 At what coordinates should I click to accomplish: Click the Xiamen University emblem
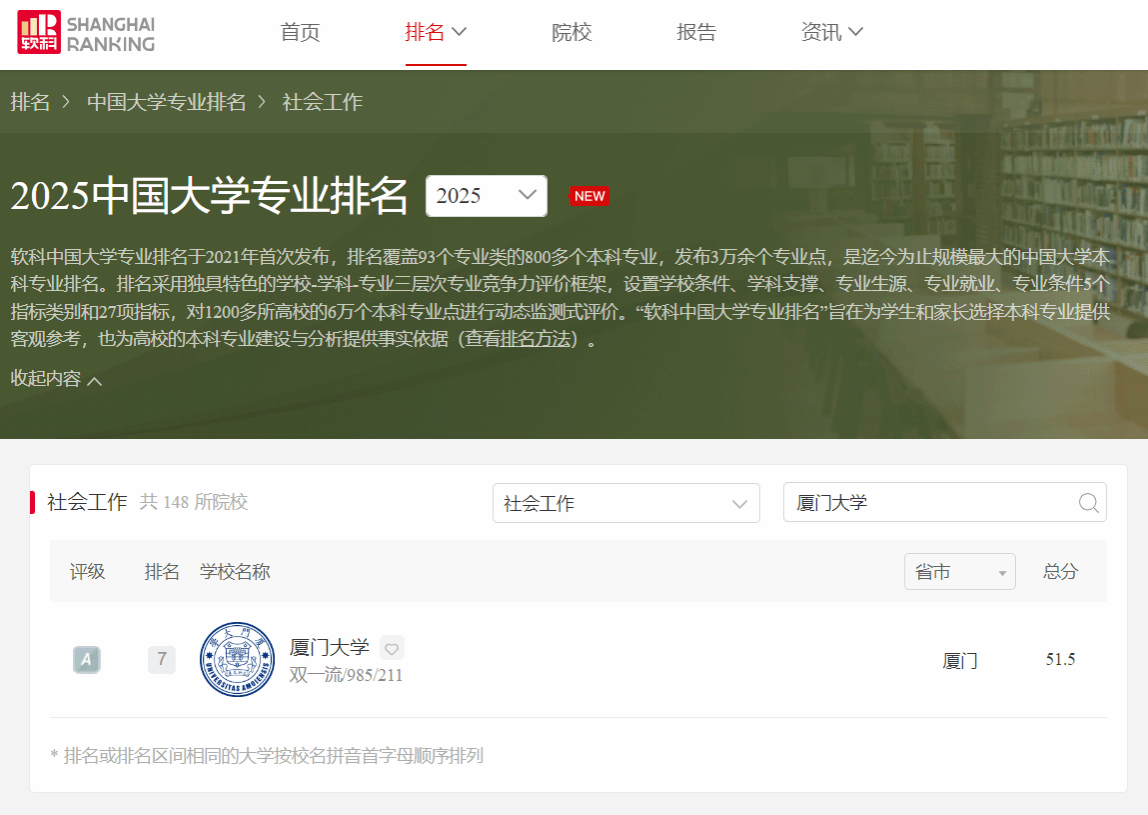click(237, 659)
